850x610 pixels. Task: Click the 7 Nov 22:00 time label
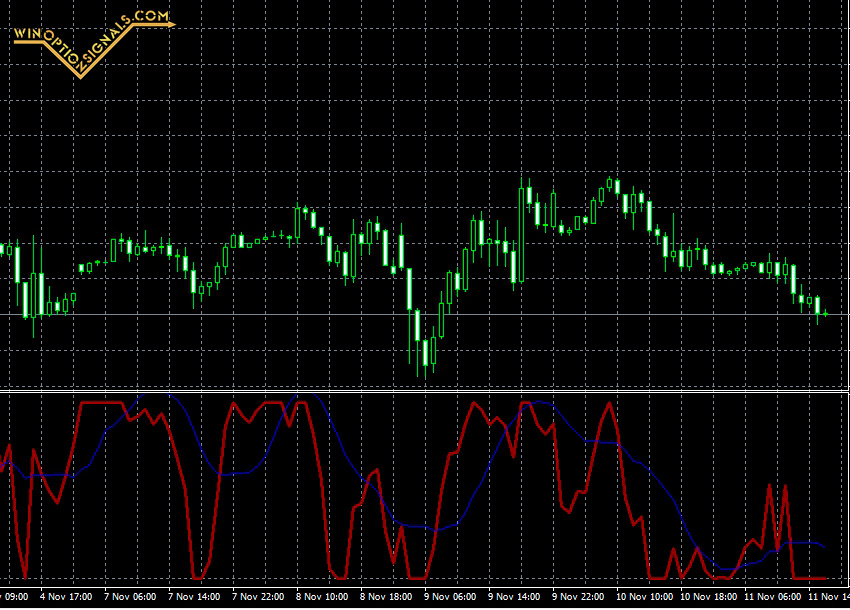tap(258, 597)
